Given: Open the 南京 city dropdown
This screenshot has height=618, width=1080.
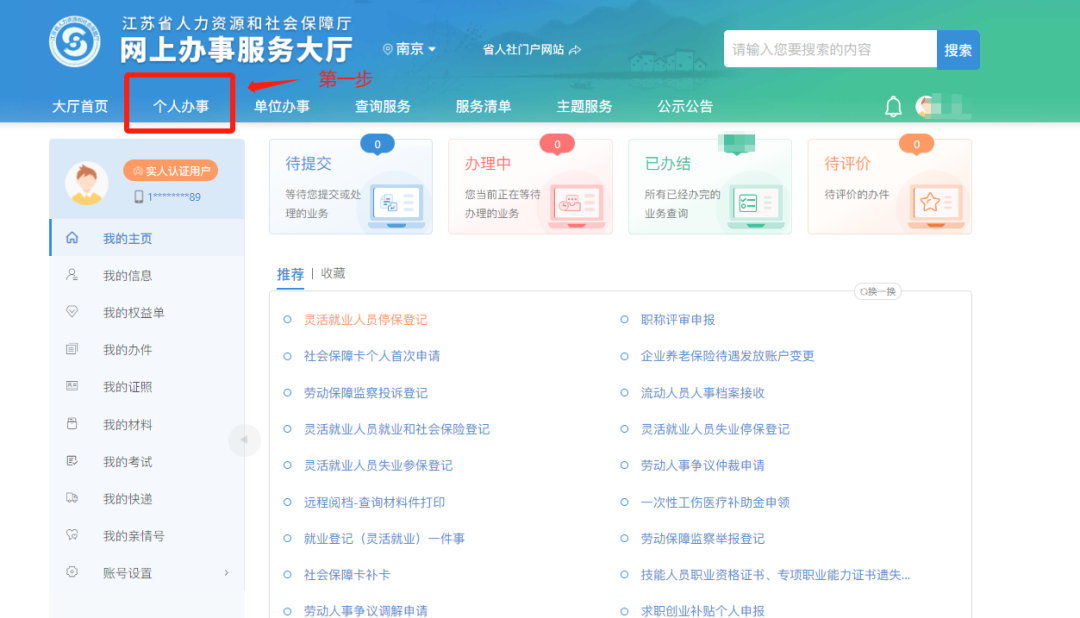Looking at the screenshot, I should click(410, 49).
